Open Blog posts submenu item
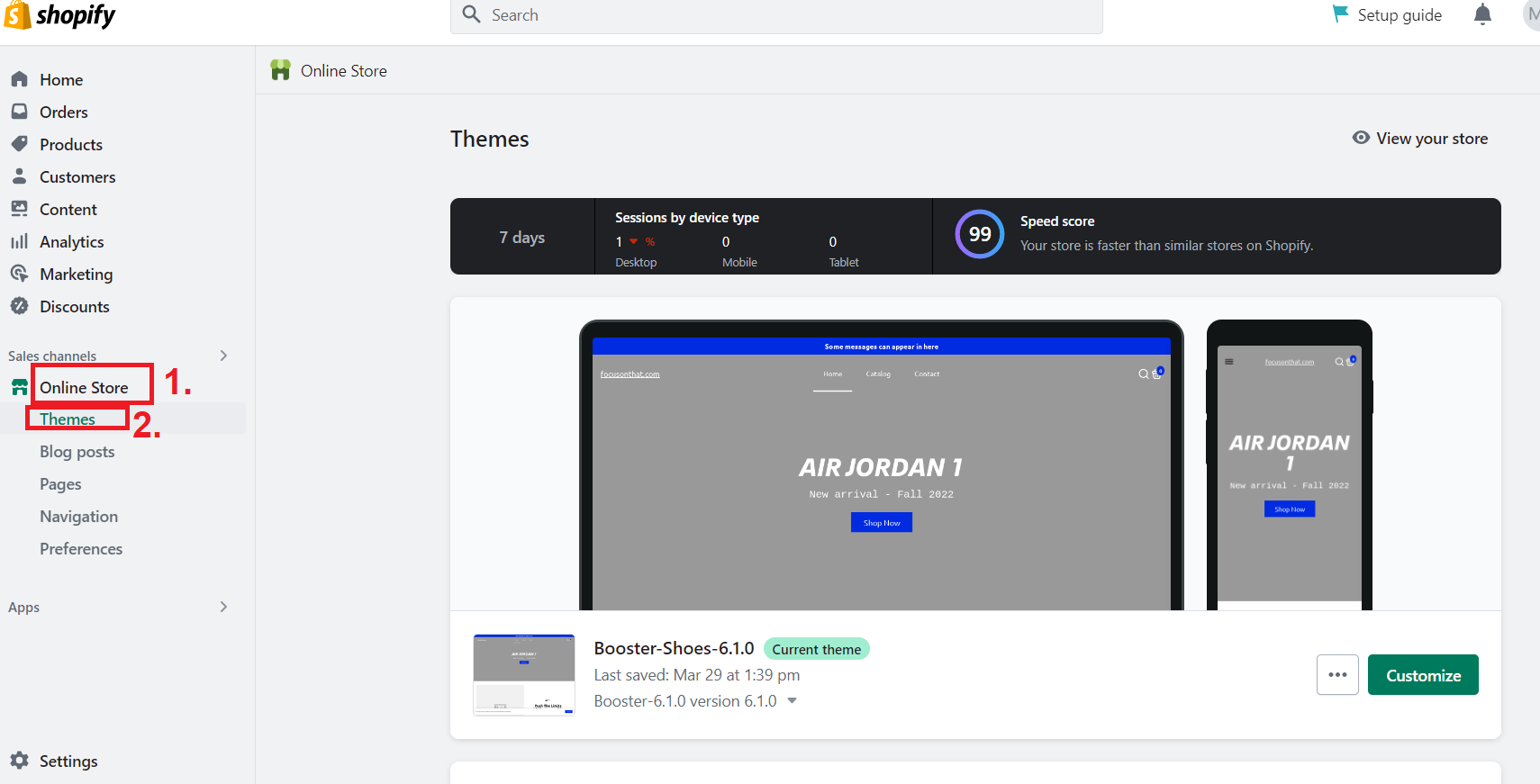 coord(77,451)
